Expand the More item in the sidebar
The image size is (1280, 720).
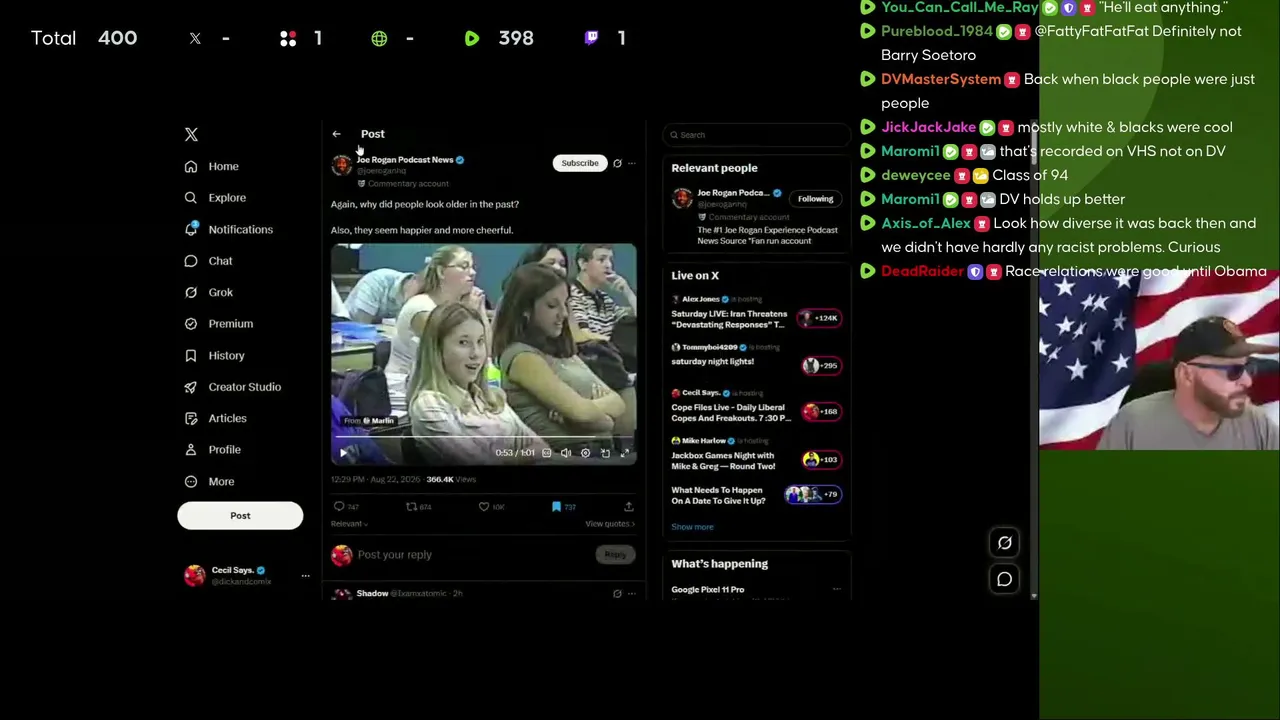point(209,482)
